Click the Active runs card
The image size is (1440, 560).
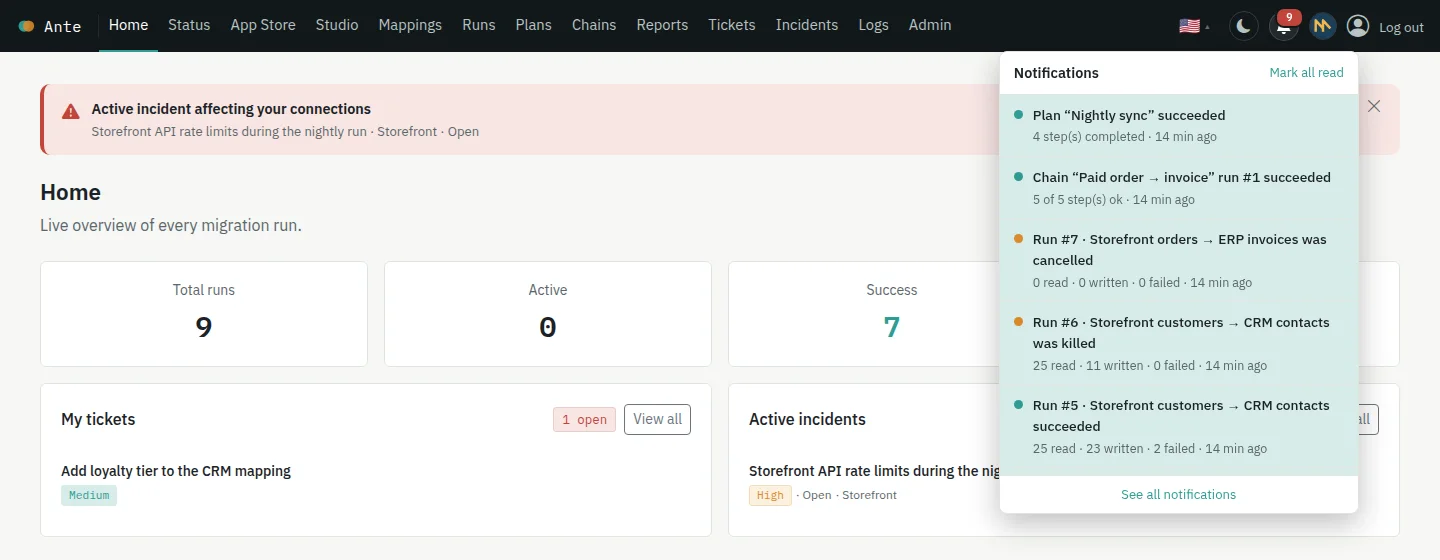(548, 314)
